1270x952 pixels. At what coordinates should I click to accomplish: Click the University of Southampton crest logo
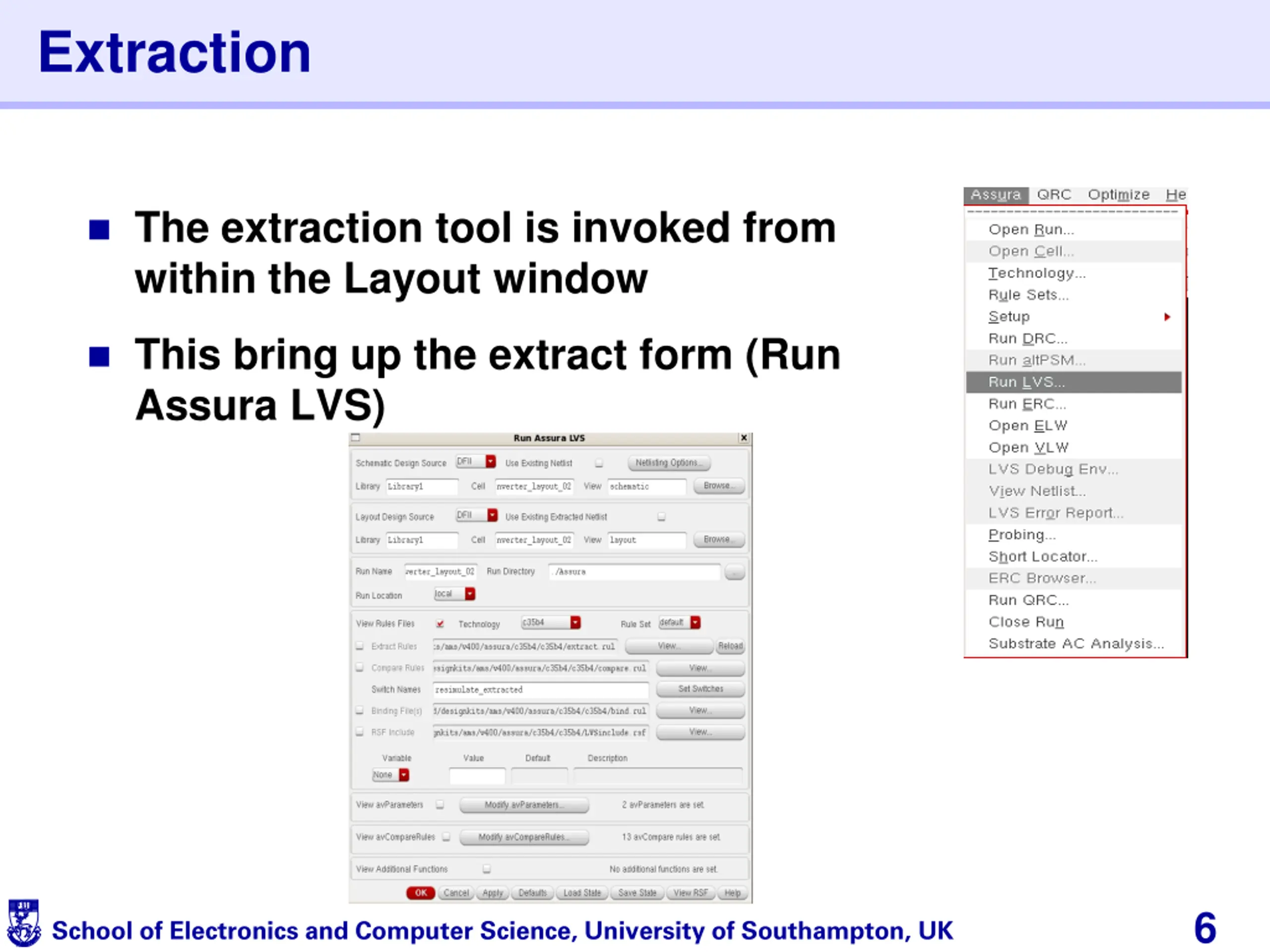tap(23, 923)
